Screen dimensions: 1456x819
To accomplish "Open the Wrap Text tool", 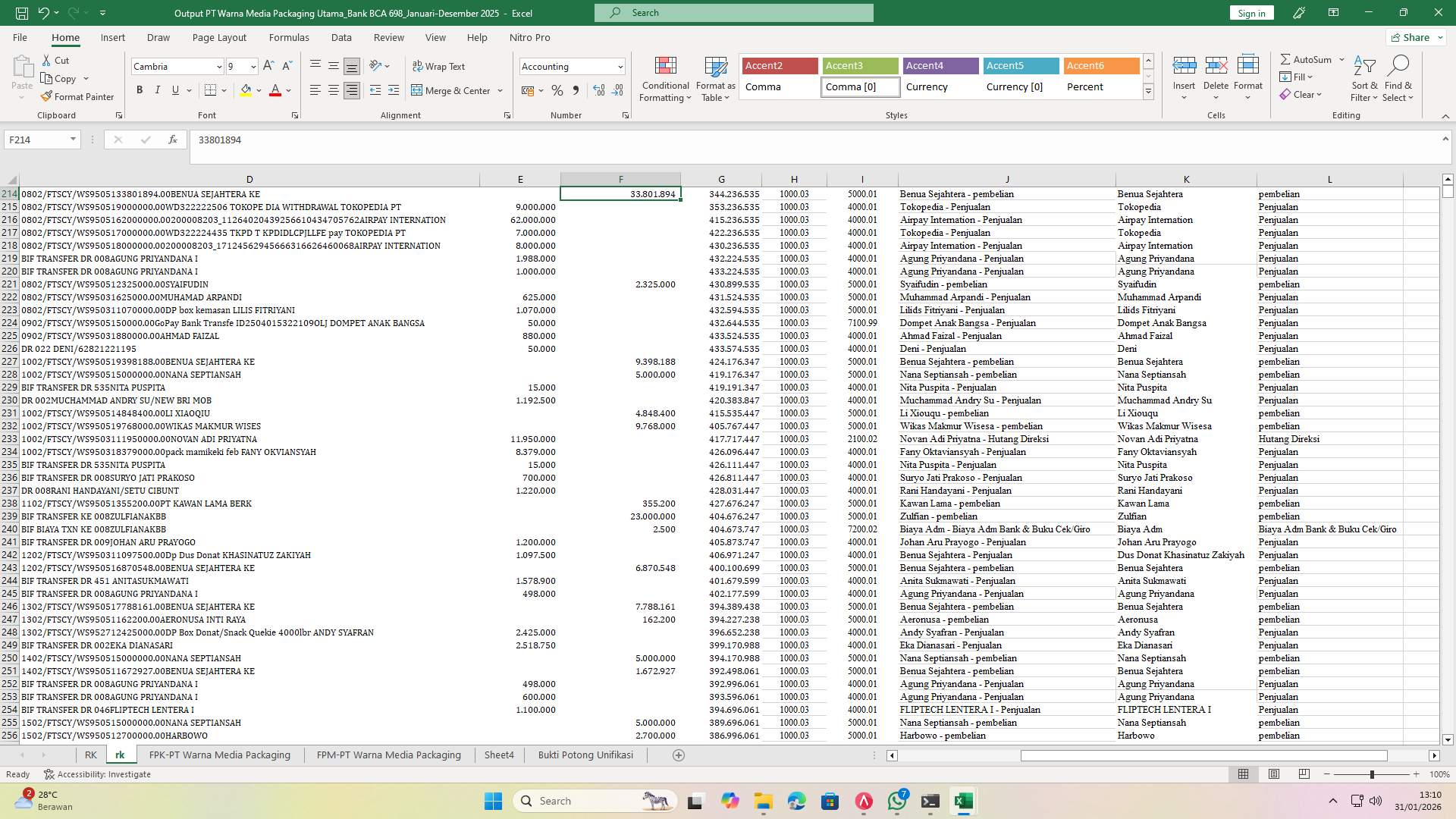I will coord(440,67).
